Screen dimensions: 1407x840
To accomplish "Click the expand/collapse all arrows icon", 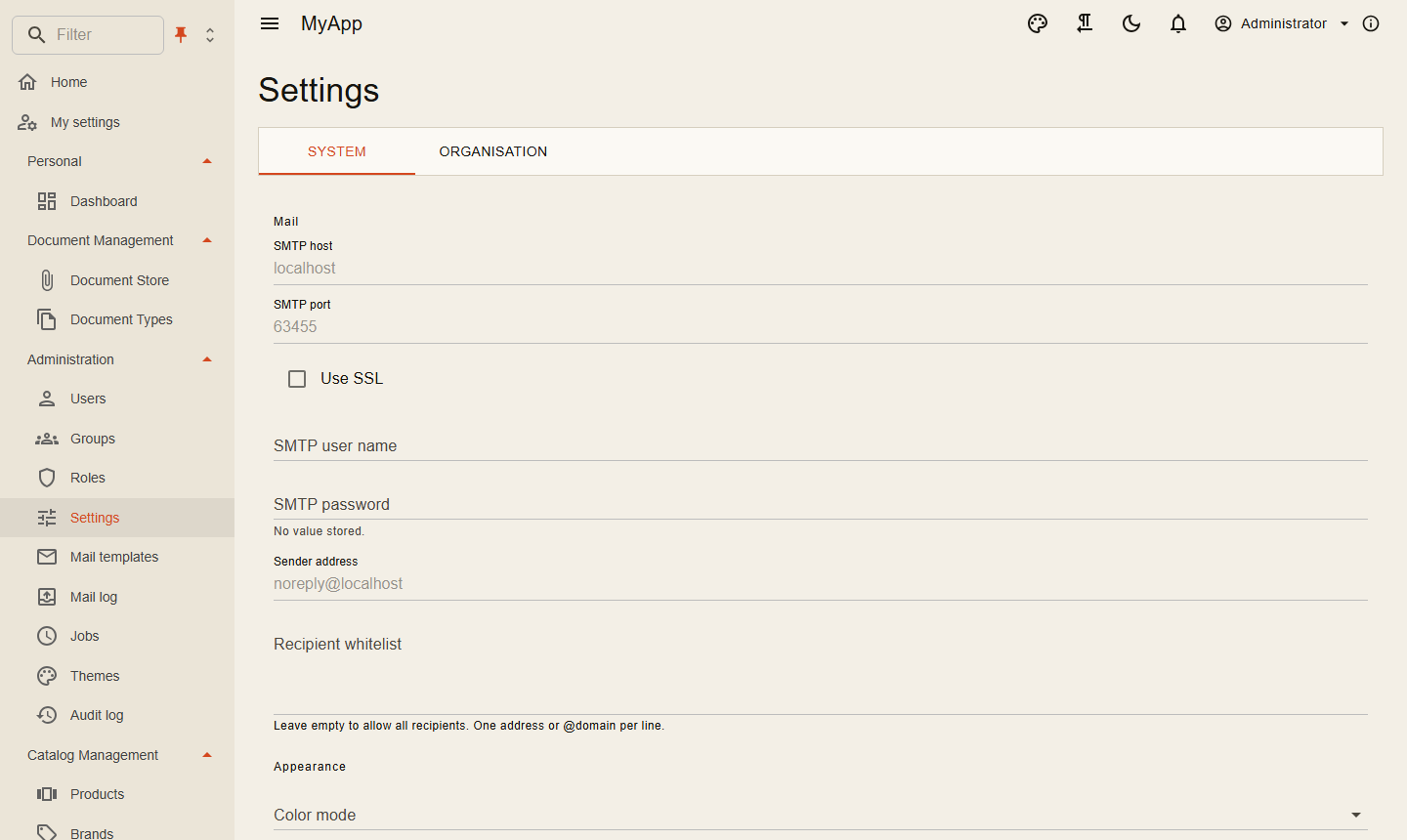I will coord(210,35).
